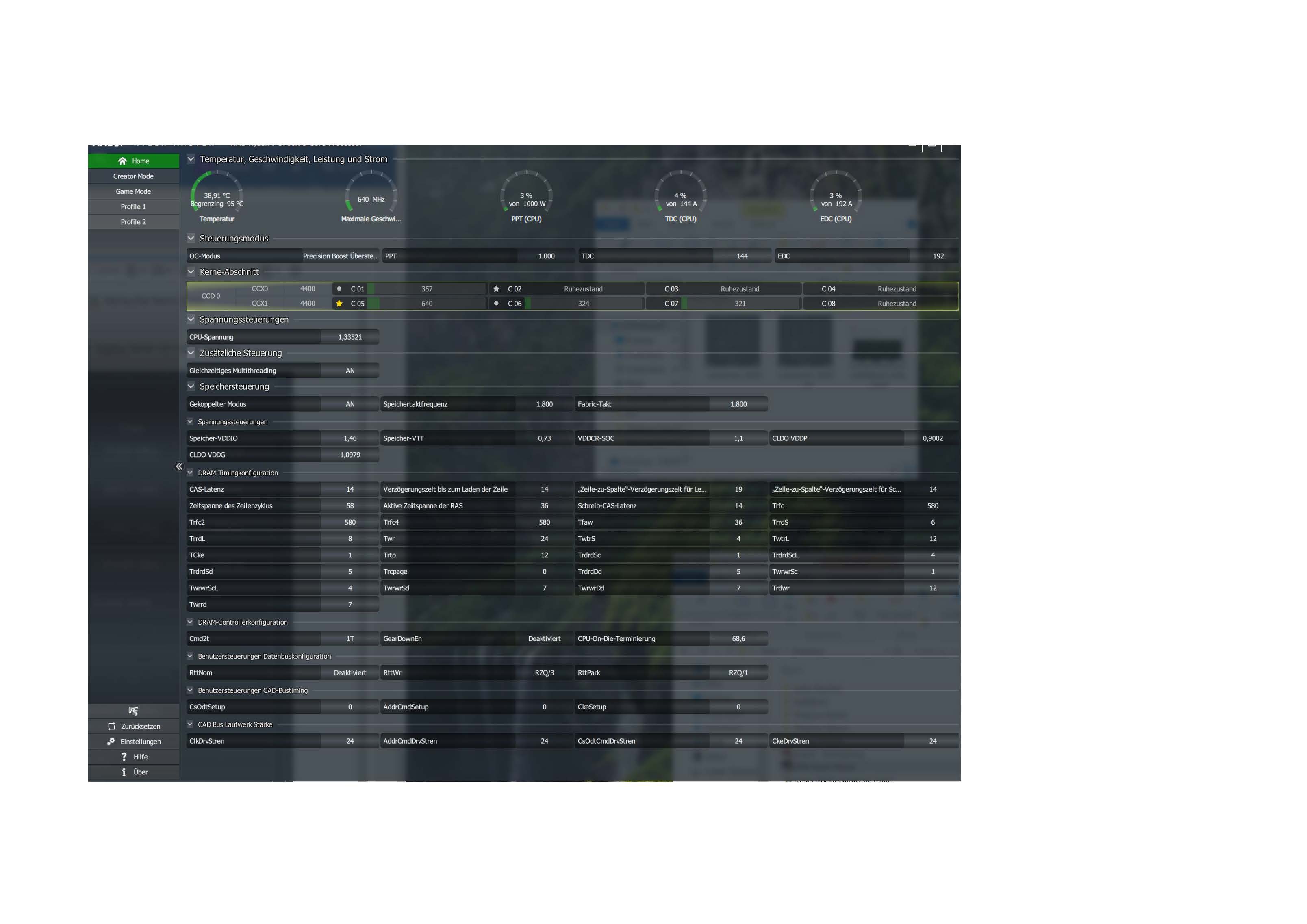Click the silver star on core C 02
Image resolution: width=1307 pixels, height=924 pixels.
click(x=496, y=288)
